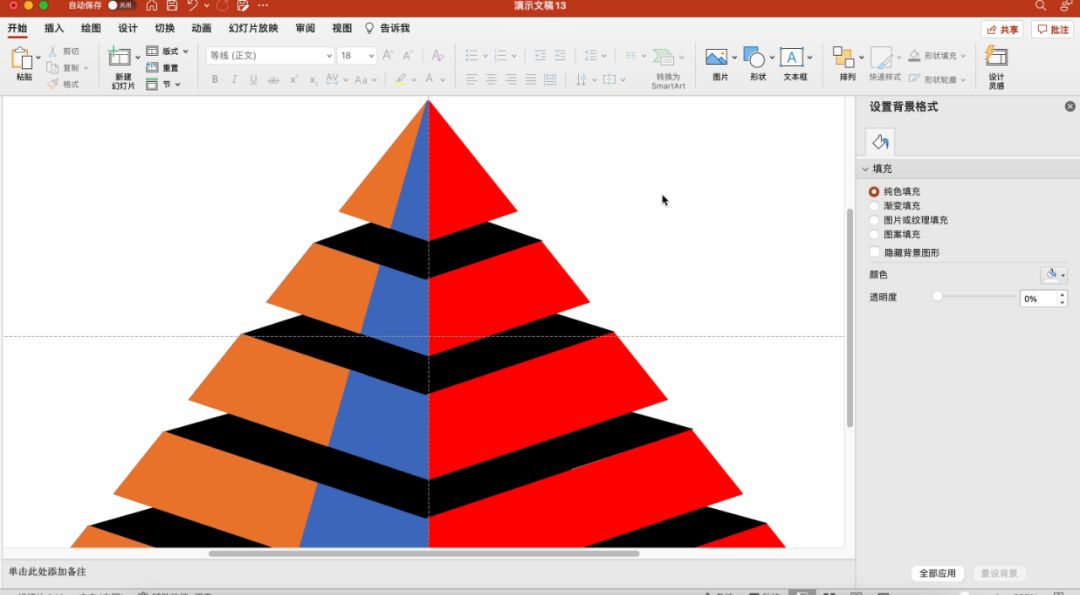Click the Share button
The image size is (1080, 595).
[1002, 30]
